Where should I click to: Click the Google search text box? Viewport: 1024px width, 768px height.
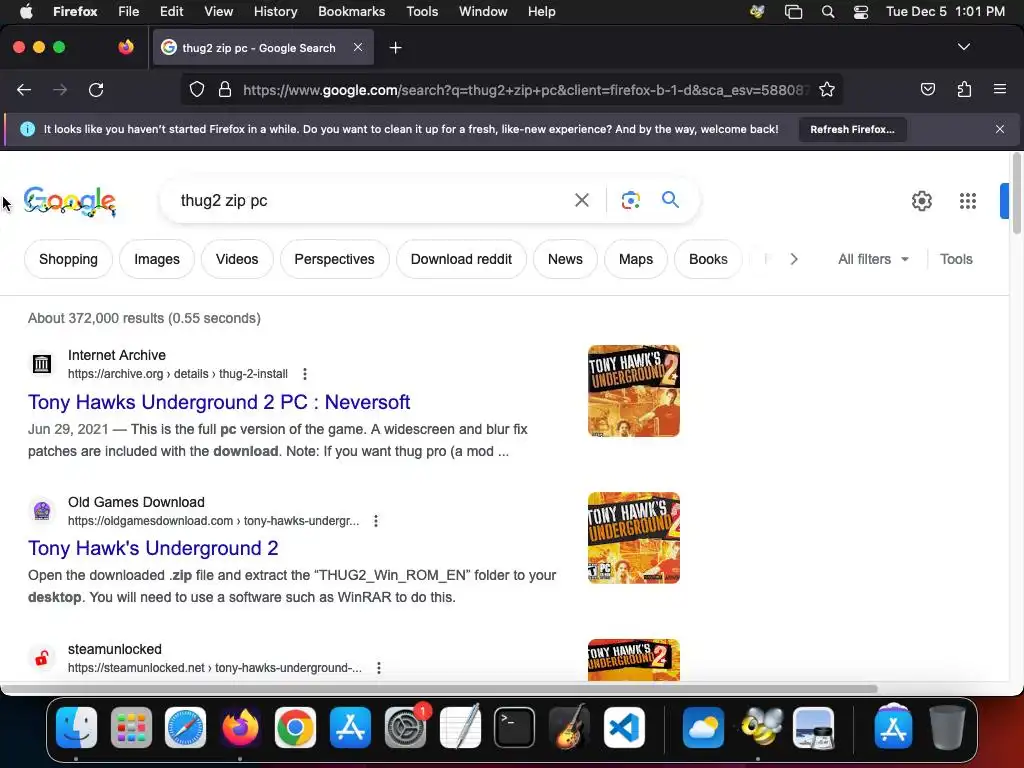coord(369,200)
